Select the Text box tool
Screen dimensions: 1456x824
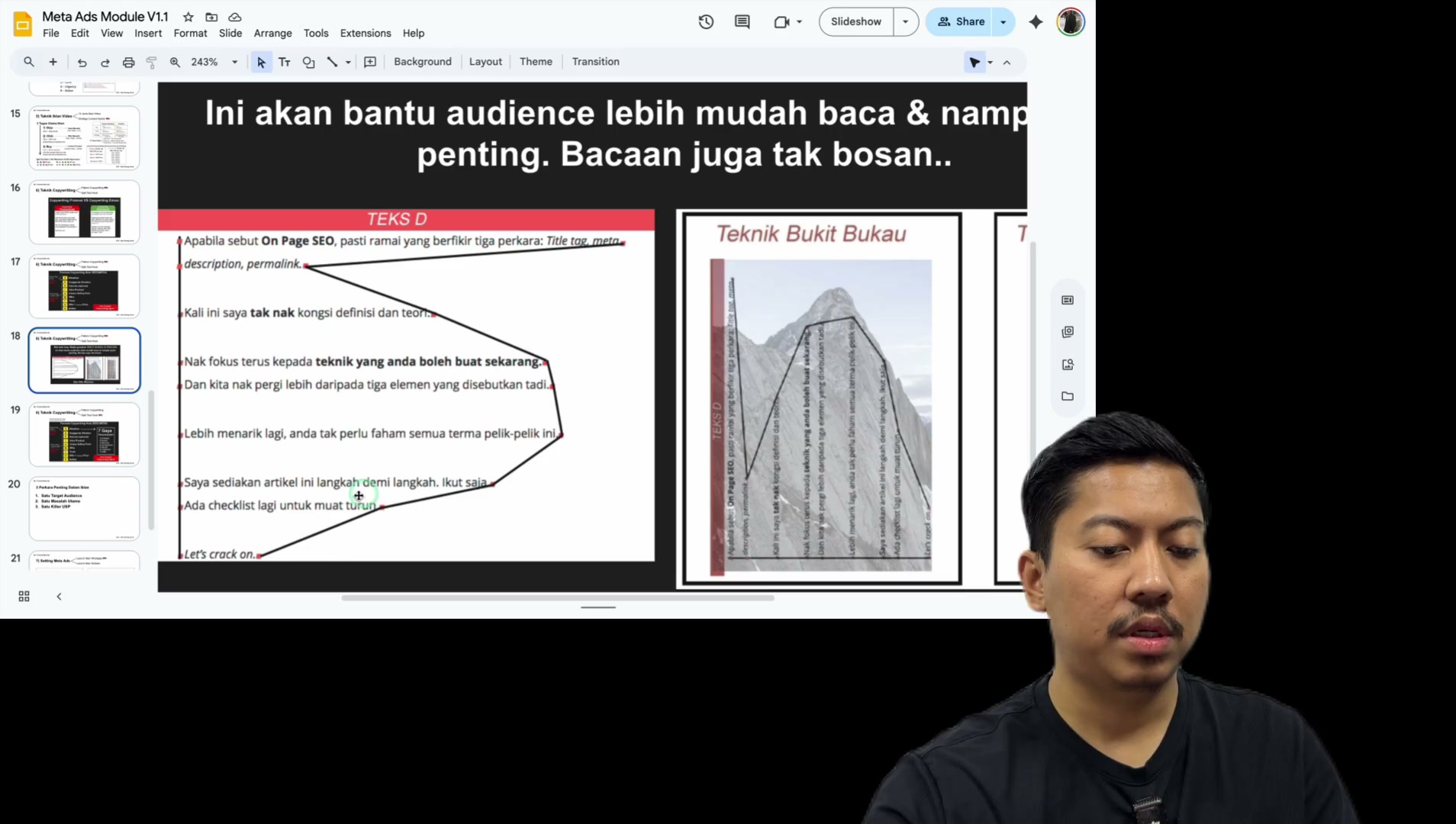[x=285, y=62]
